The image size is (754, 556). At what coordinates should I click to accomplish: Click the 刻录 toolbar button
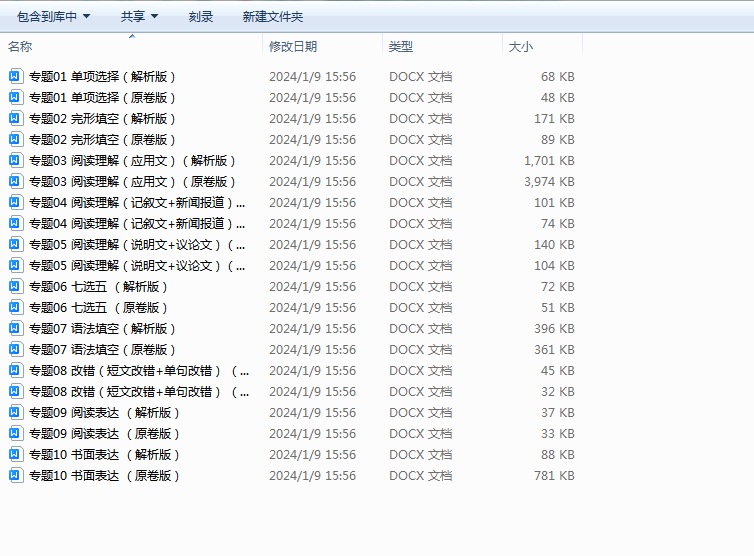tap(201, 17)
